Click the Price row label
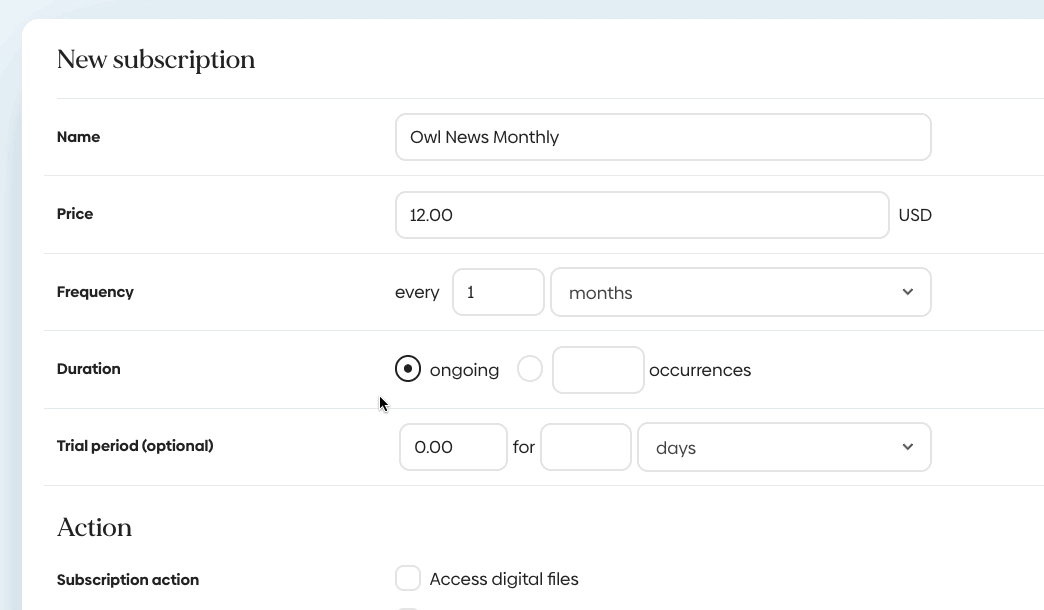1044x610 pixels. 75,214
